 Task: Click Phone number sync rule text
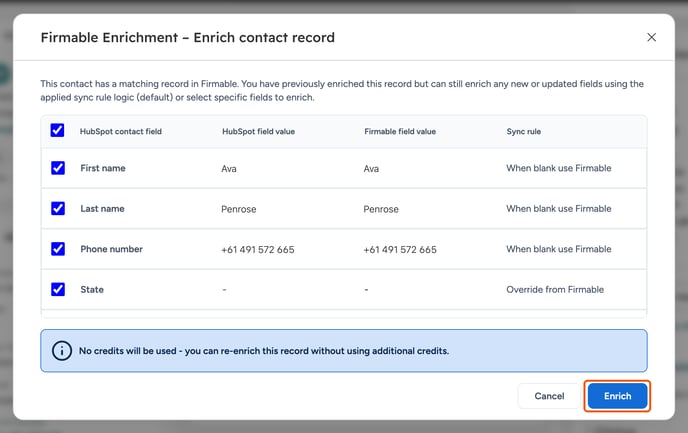(x=559, y=249)
